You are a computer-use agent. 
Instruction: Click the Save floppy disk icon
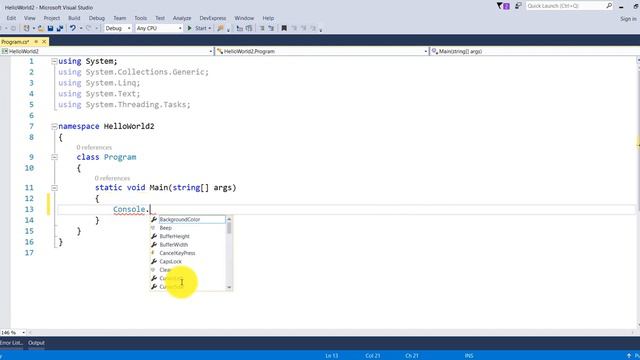pyautogui.click(x=50, y=28)
